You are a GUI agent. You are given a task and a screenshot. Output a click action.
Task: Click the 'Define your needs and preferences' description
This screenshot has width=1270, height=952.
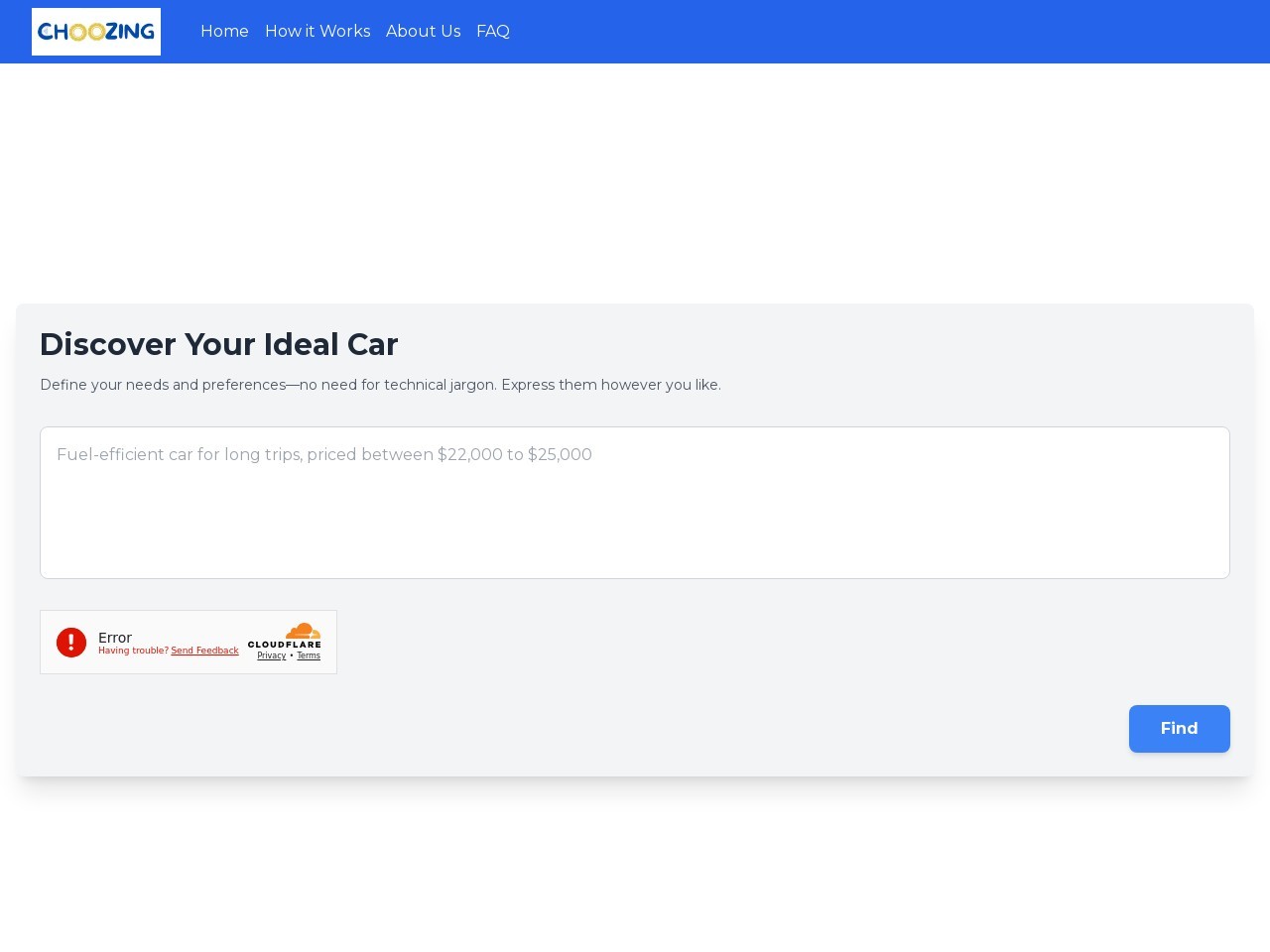tap(380, 385)
